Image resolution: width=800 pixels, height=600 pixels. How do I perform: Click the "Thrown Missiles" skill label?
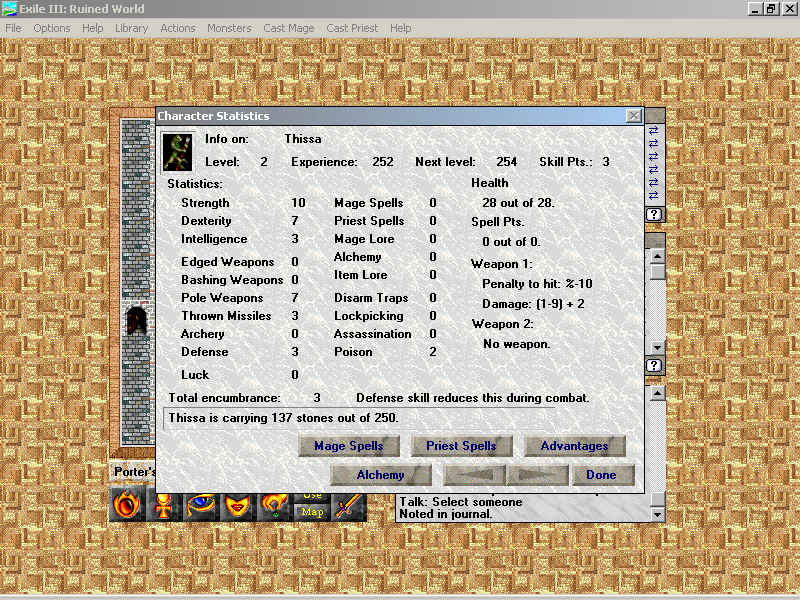tap(226, 316)
